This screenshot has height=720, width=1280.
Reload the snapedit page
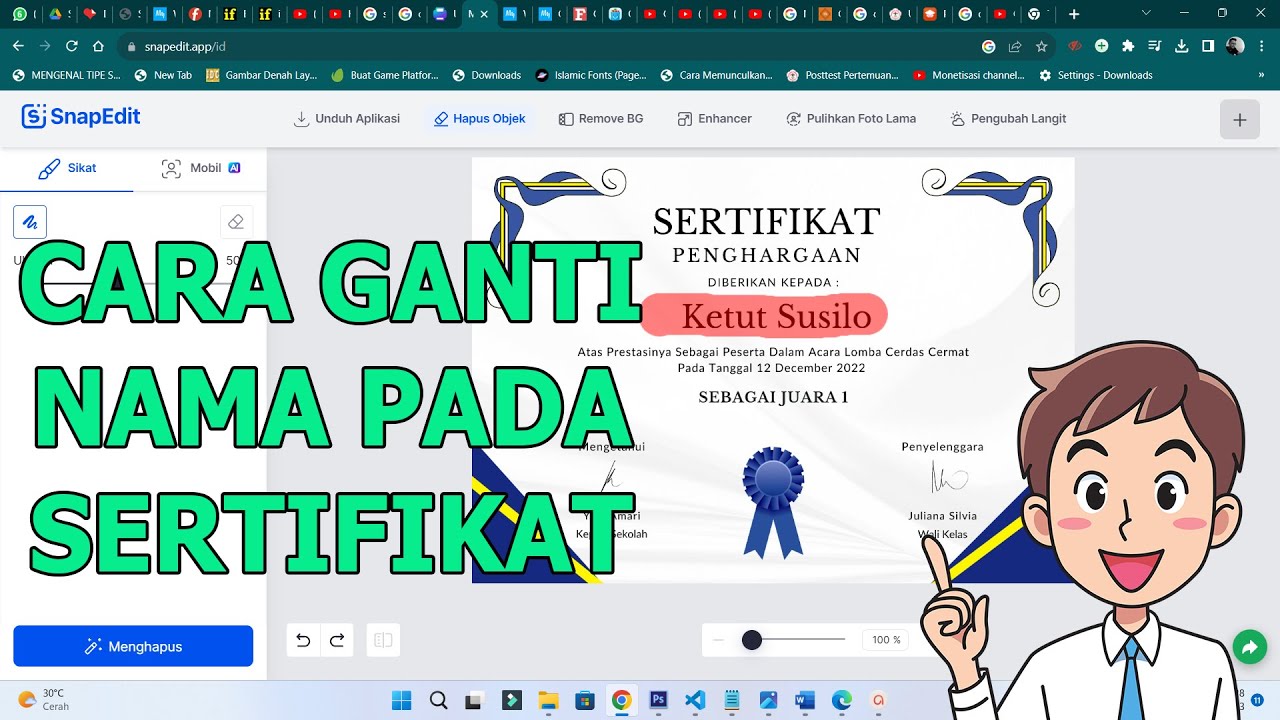pyautogui.click(x=72, y=46)
